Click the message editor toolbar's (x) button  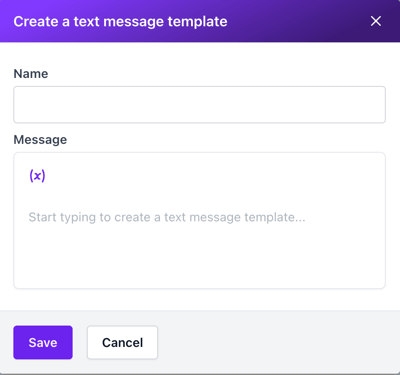(37, 176)
